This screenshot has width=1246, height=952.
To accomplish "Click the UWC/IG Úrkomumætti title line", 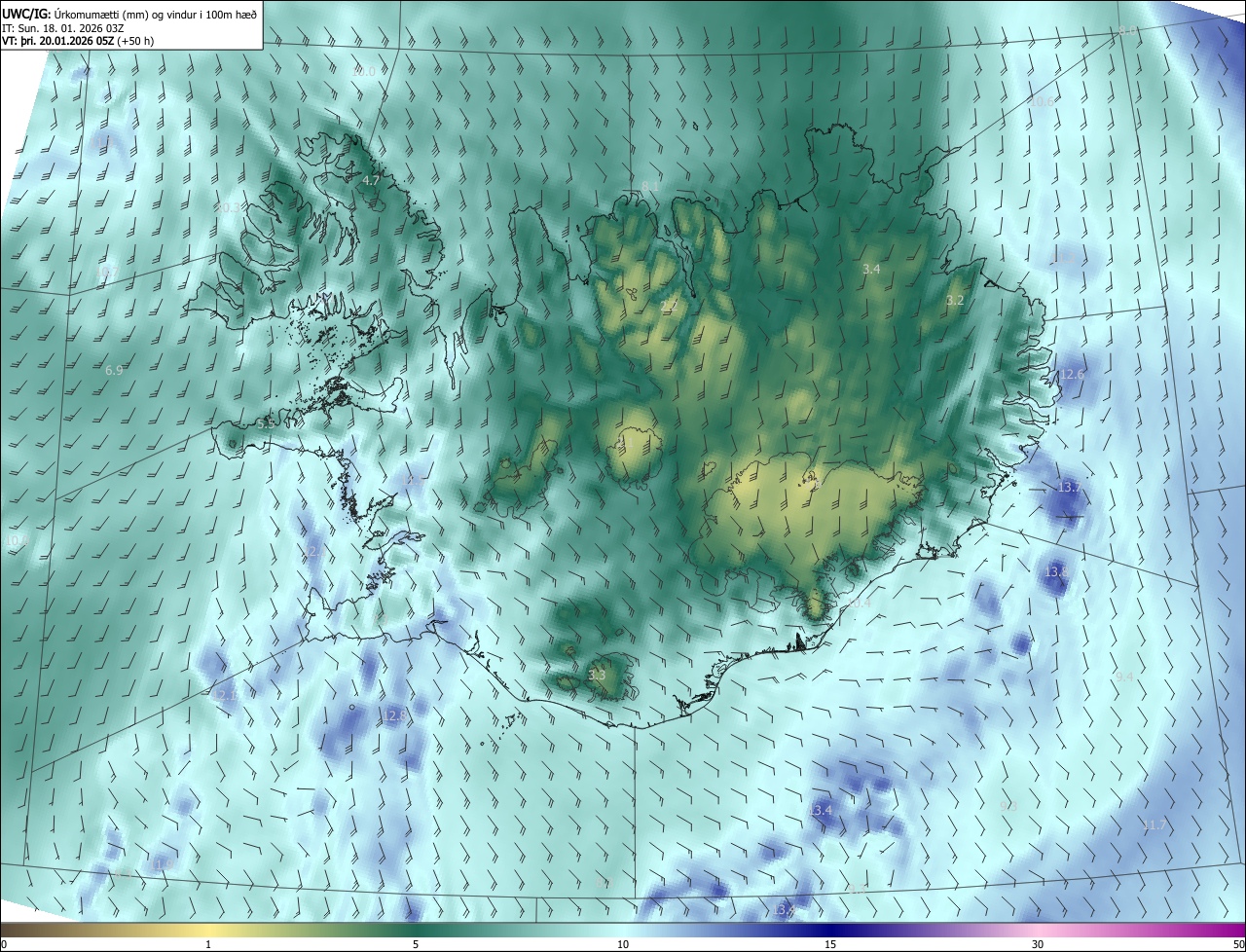I will click(x=129, y=14).
